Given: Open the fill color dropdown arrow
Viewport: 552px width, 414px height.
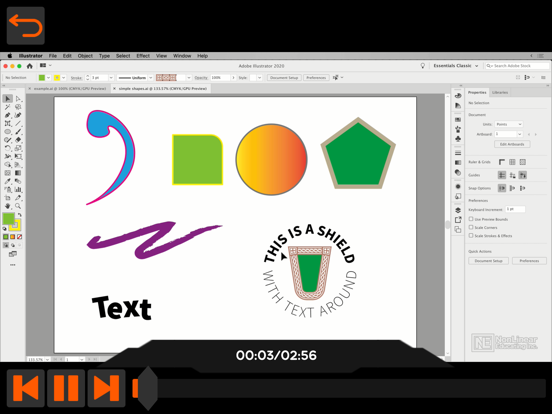Looking at the screenshot, I should pos(49,78).
